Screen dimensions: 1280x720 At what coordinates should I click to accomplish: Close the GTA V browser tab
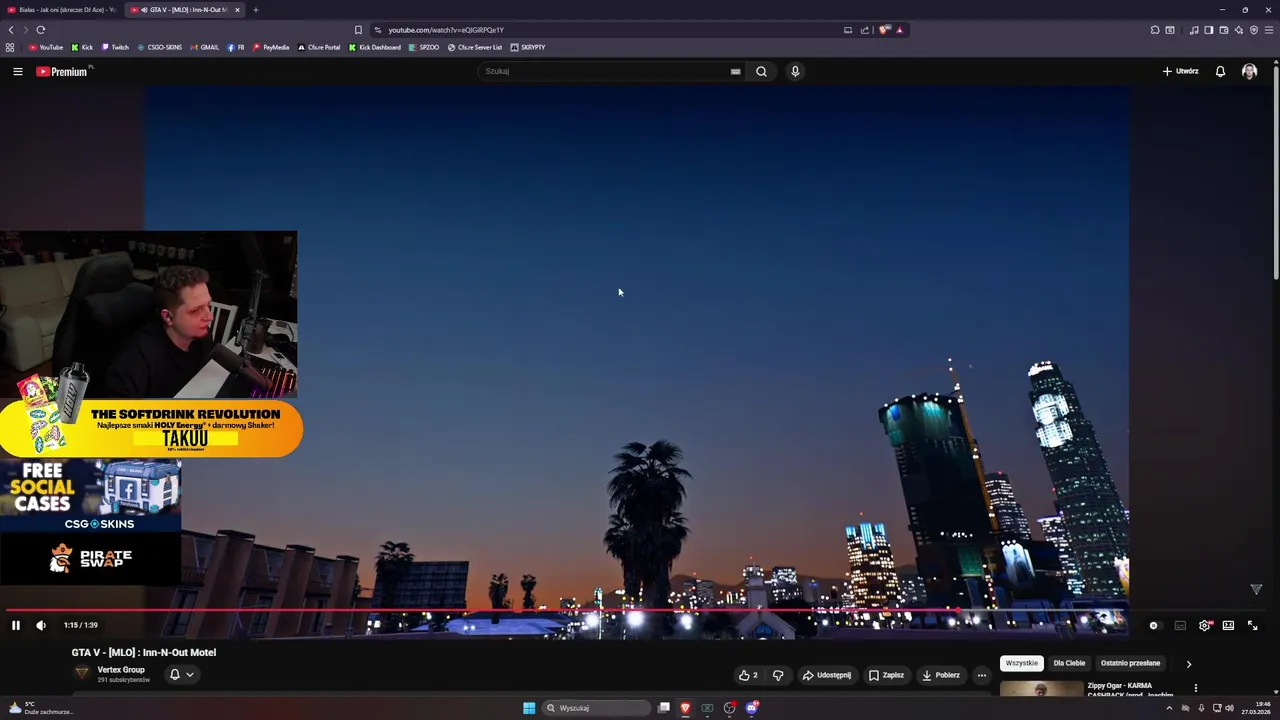point(237,10)
